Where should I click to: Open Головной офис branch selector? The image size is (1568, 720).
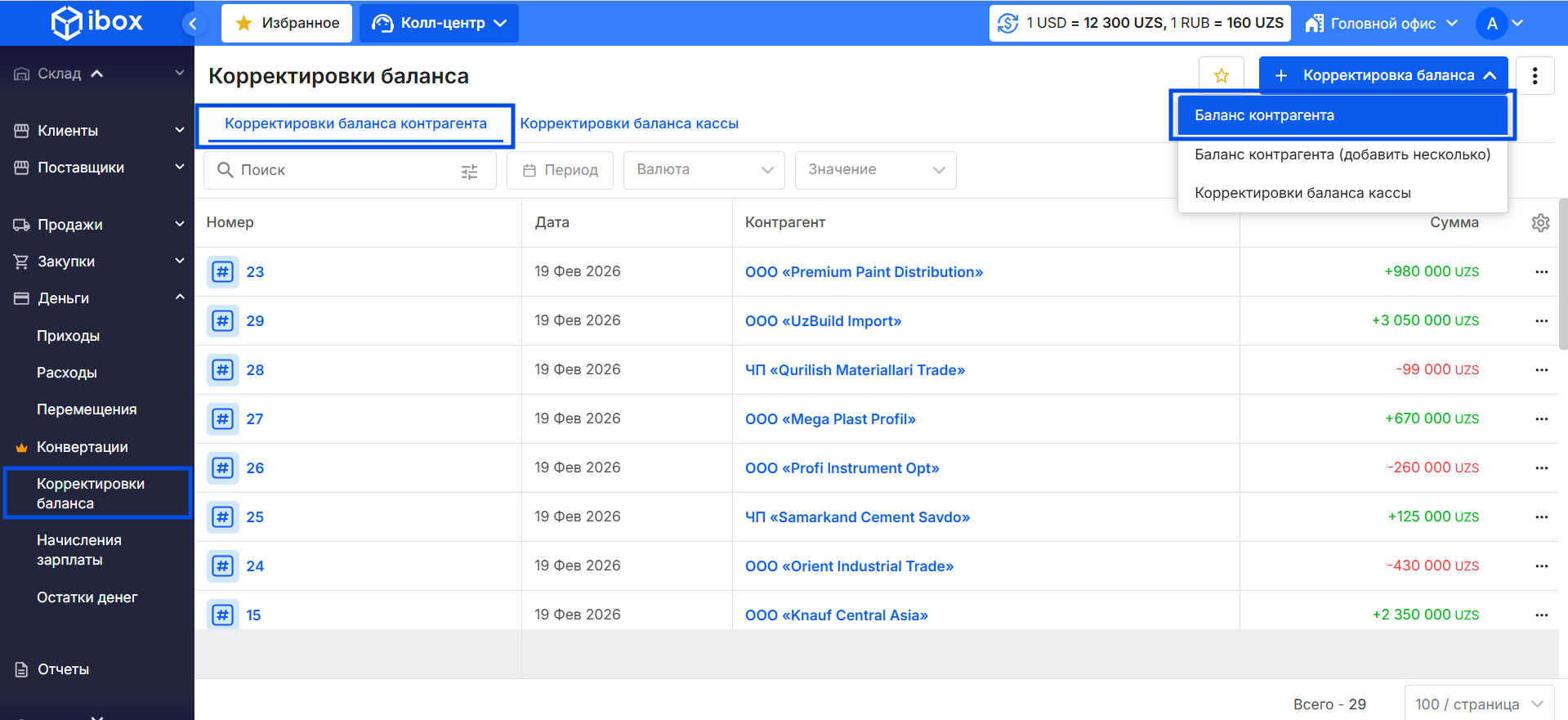tap(1381, 23)
